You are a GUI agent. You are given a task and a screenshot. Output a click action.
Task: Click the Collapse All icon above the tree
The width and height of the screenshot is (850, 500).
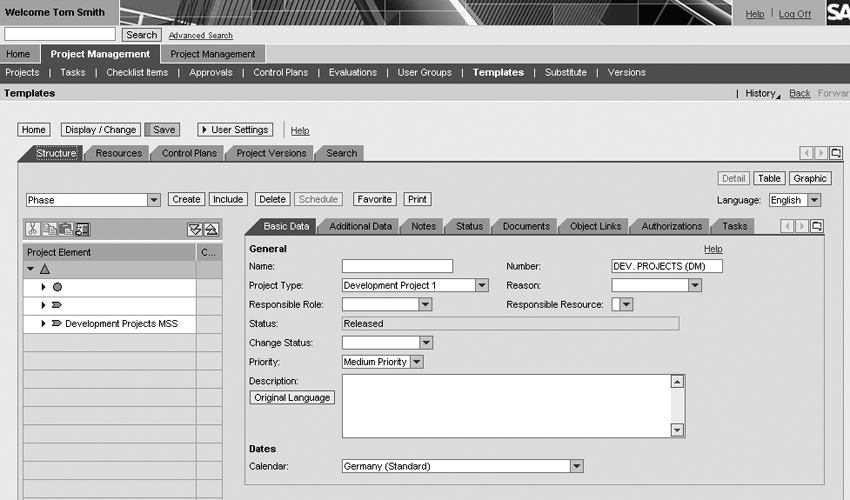(210, 229)
